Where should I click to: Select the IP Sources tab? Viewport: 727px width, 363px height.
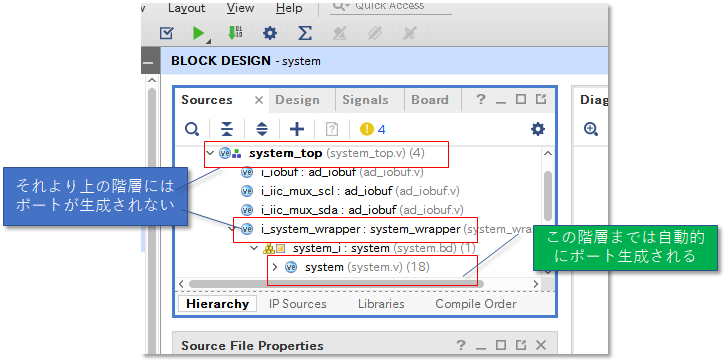(298, 304)
